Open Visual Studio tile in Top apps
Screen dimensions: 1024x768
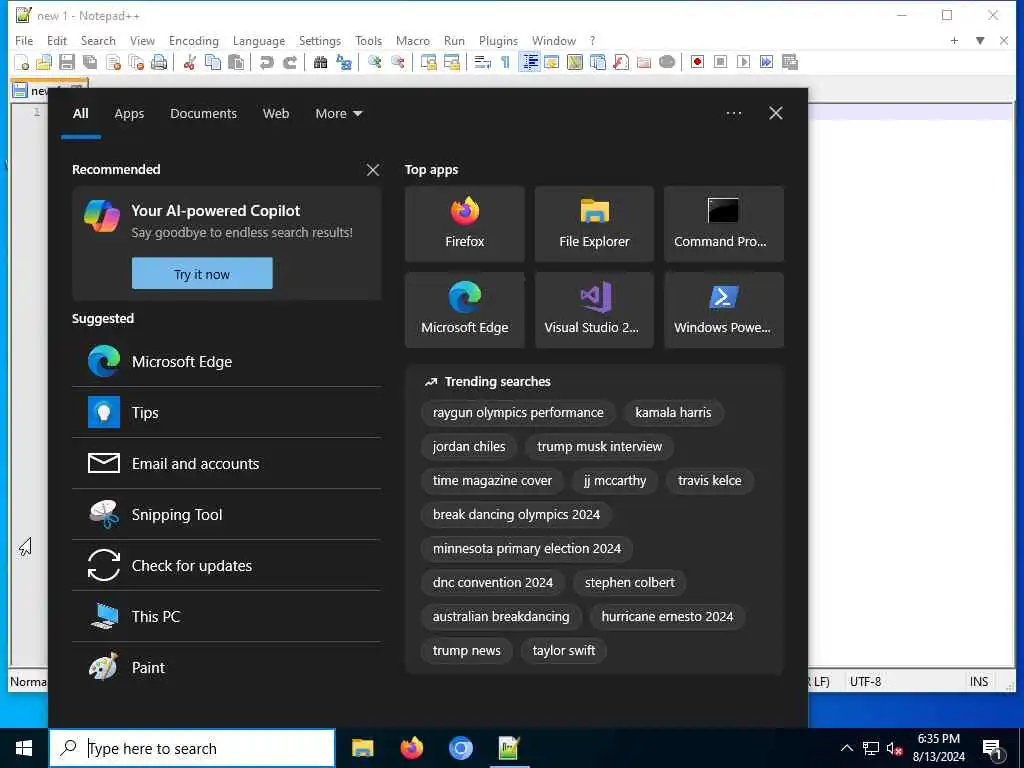point(594,310)
